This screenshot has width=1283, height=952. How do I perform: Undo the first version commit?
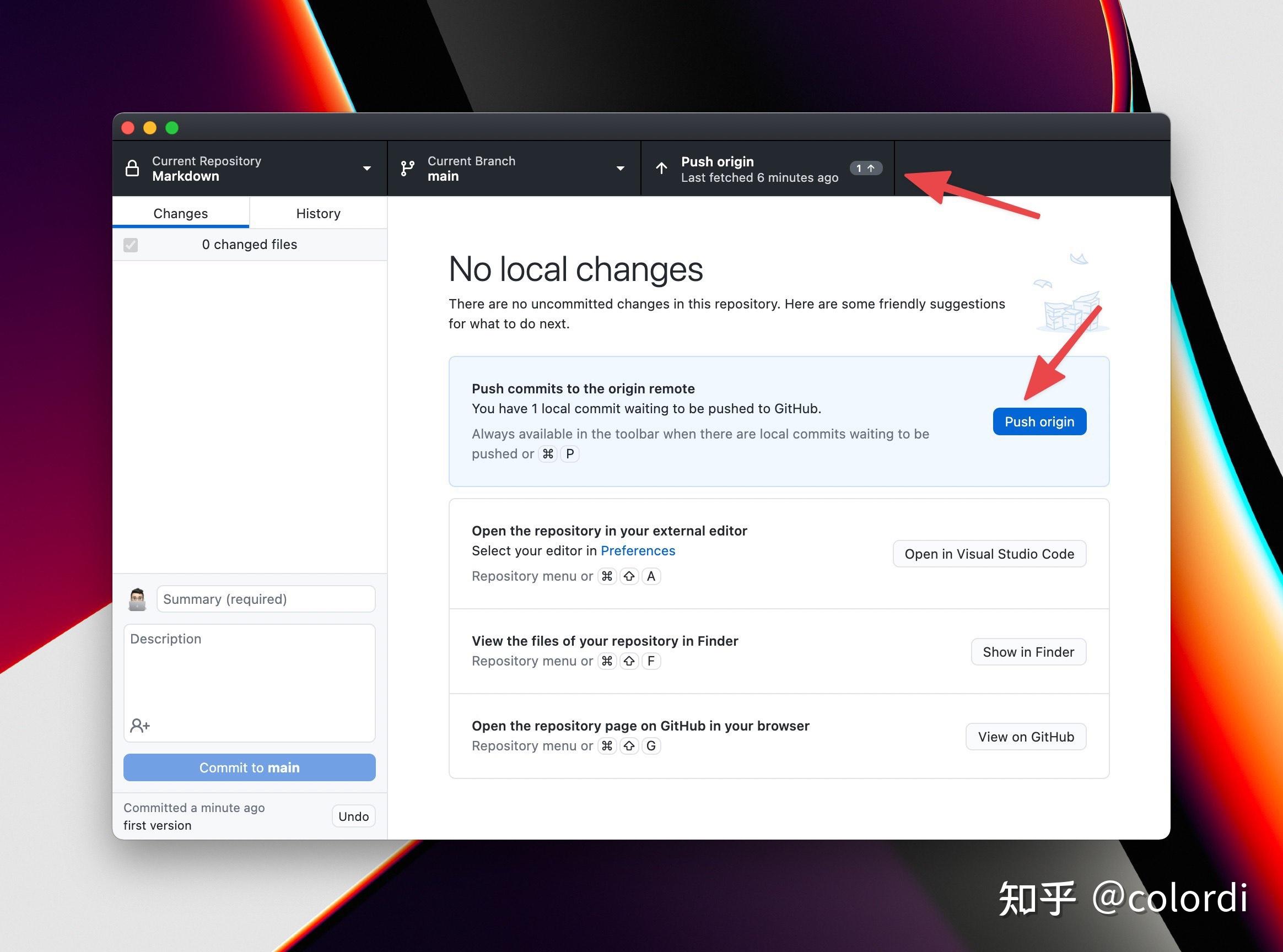pyautogui.click(x=353, y=816)
